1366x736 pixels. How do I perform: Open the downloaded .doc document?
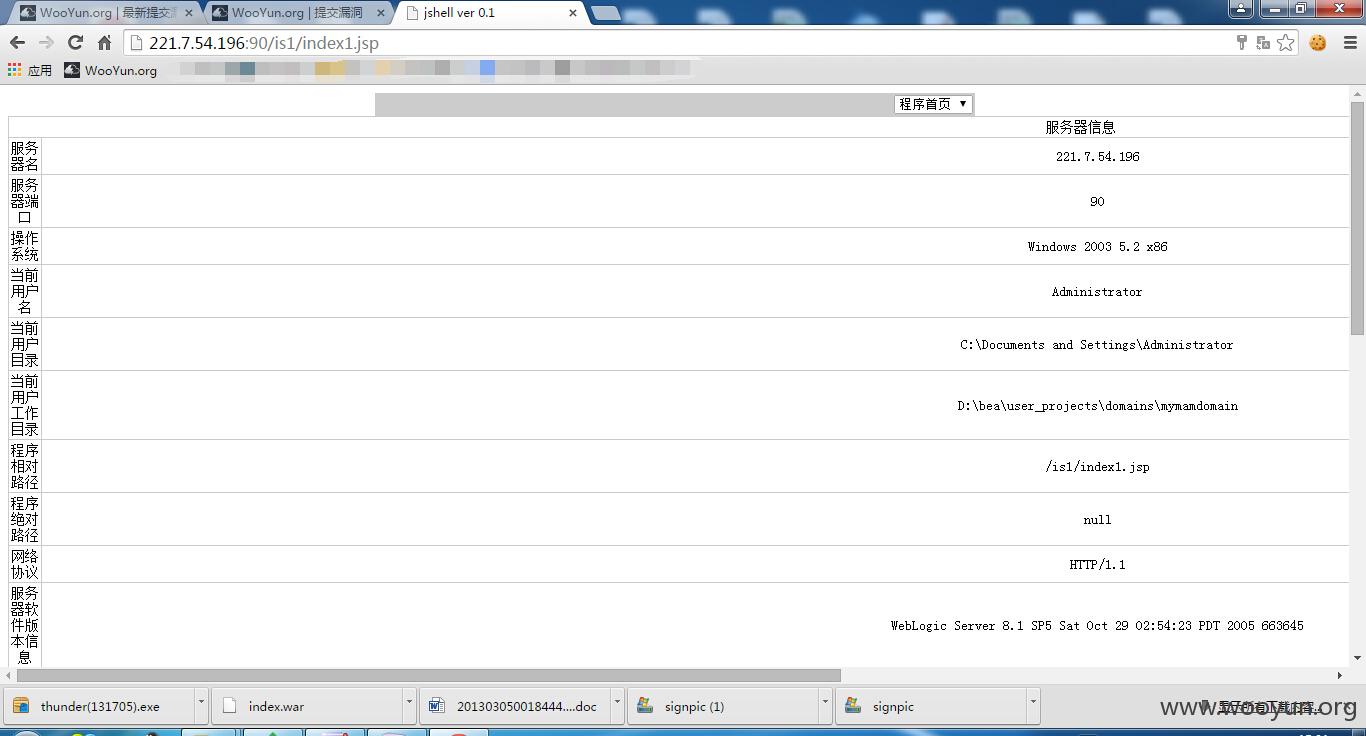(x=515, y=706)
